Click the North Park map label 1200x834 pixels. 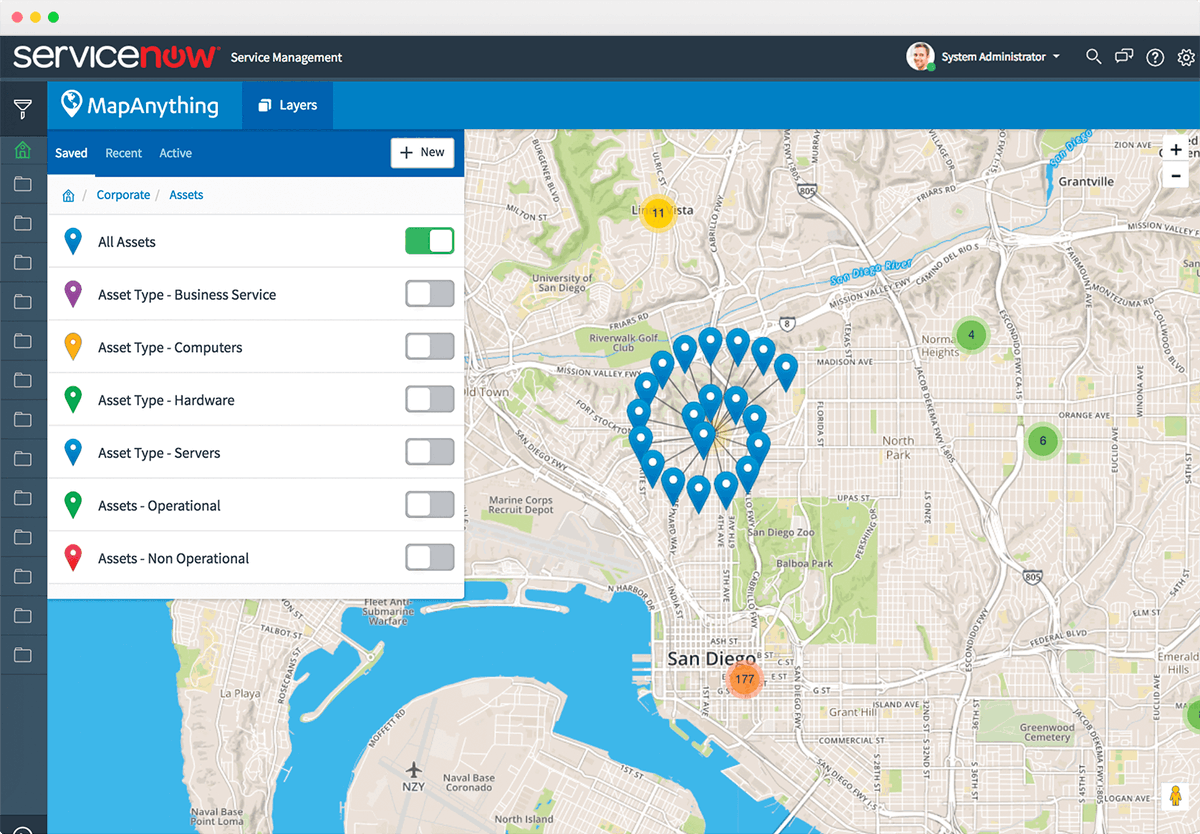pyautogui.click(x=898, y=447)
